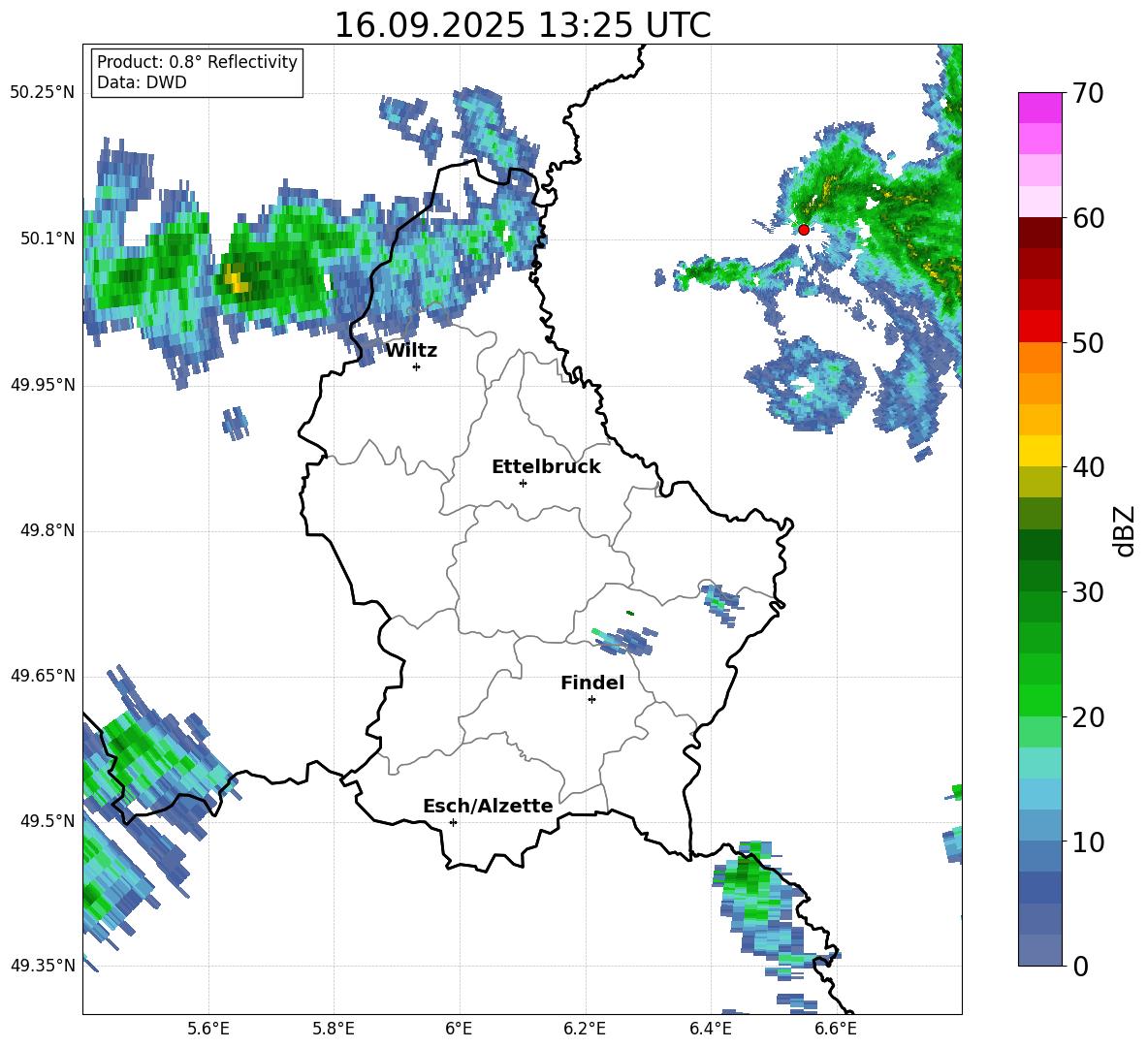This screenshot has height=1048, width=1148.
Task: Click the dark red swatch just below 60 dBZ
Action: pyautogui.click(x=1039, y=233)
